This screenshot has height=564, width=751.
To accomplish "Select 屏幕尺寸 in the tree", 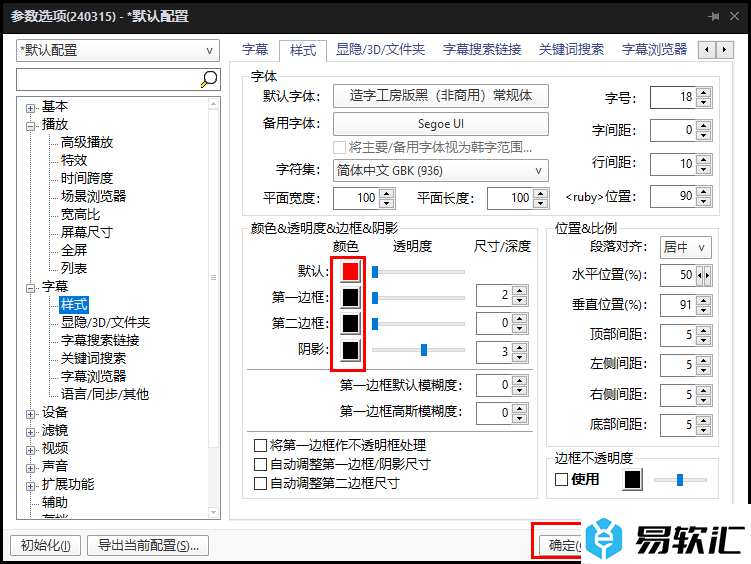I will click(87, 232).
